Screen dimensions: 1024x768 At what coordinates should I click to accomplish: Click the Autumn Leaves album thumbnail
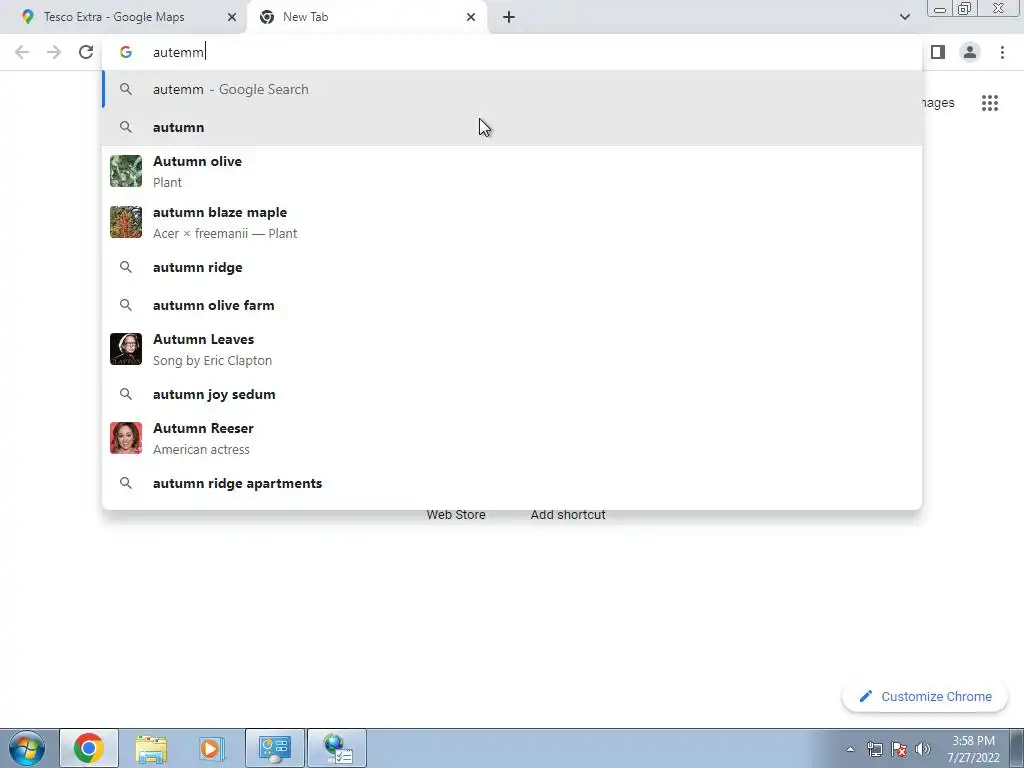pyautogui.click(x=126, y=349)
